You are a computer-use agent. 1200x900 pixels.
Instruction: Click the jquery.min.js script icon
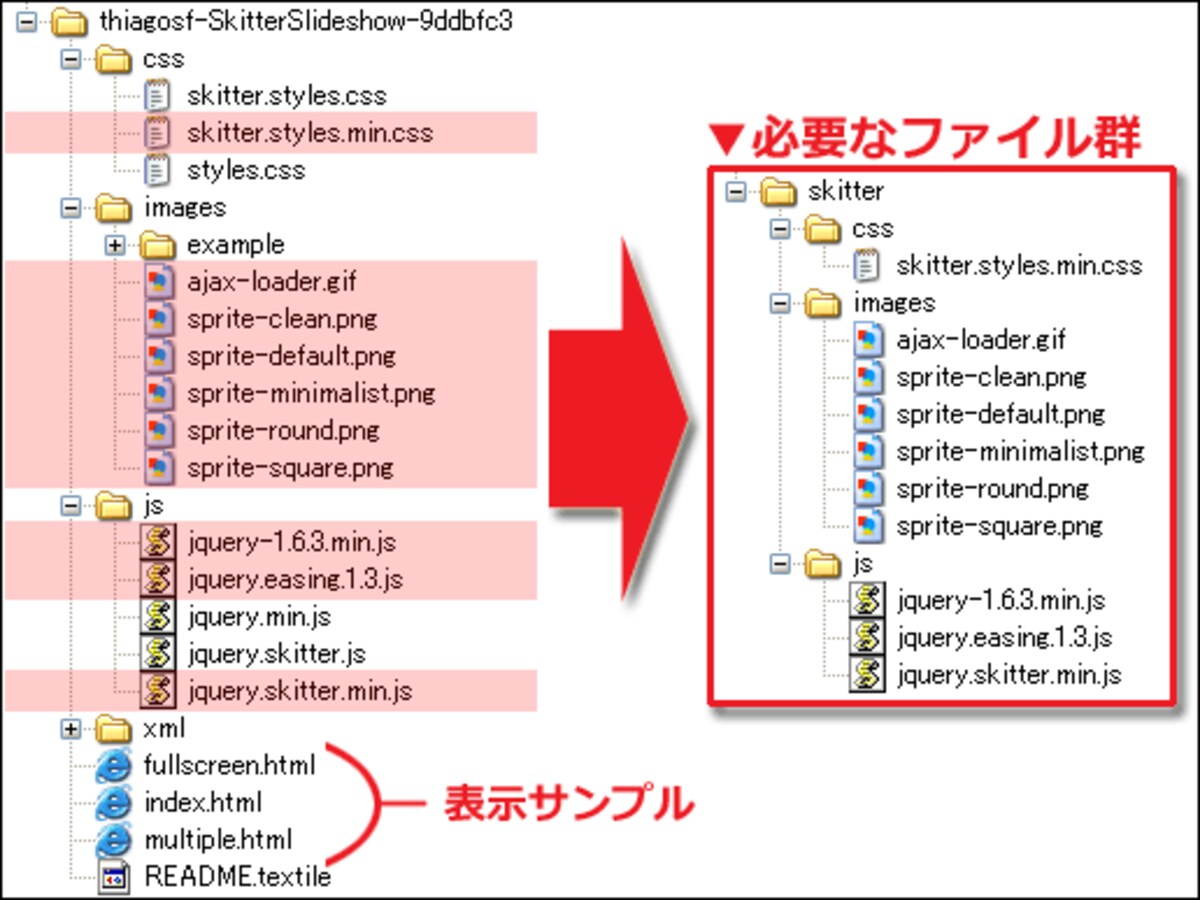(x=157, y=616)
